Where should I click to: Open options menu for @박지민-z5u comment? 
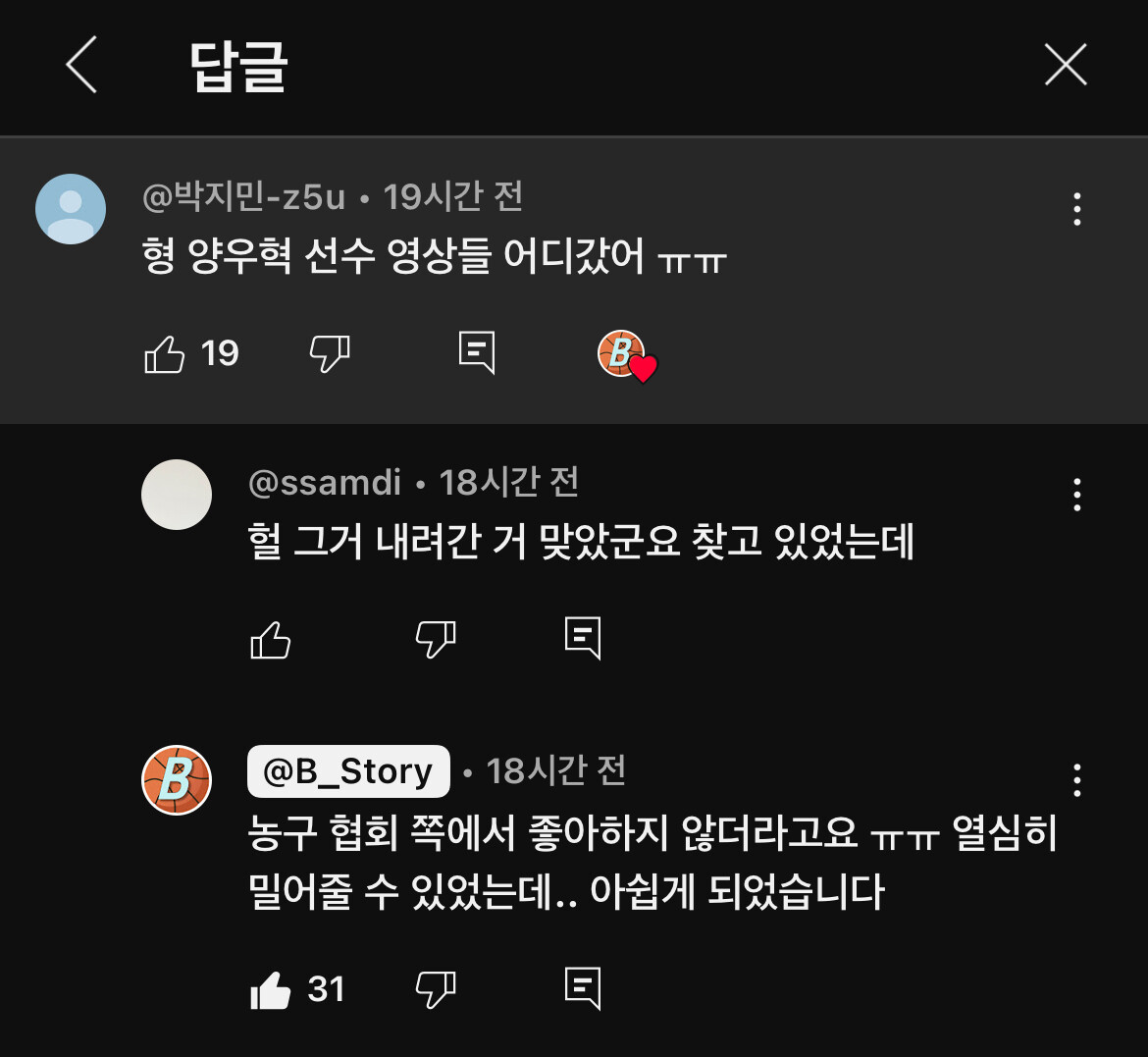(1076, 209)
